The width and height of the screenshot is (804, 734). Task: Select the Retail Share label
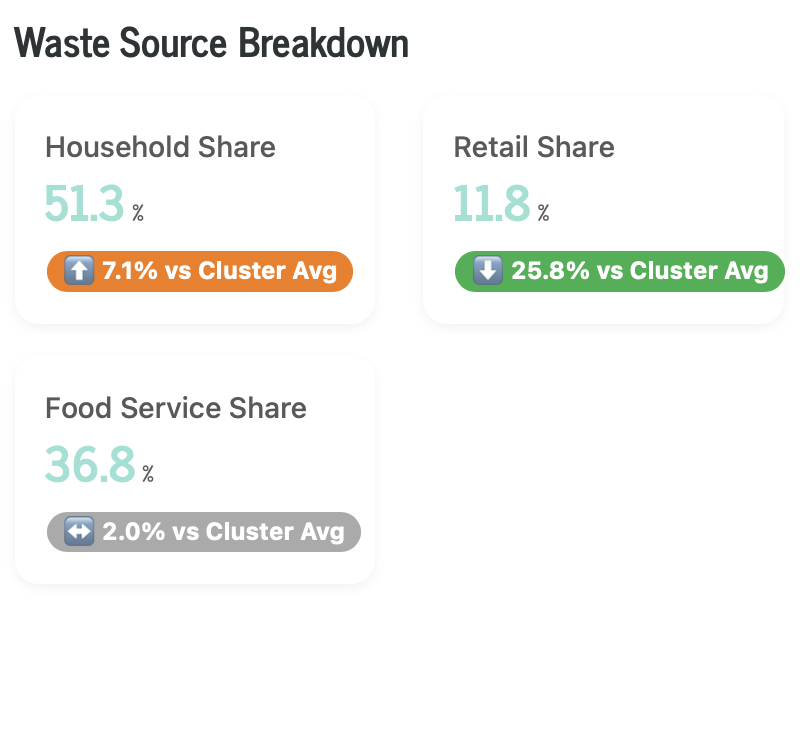click(x=534, y=147)
